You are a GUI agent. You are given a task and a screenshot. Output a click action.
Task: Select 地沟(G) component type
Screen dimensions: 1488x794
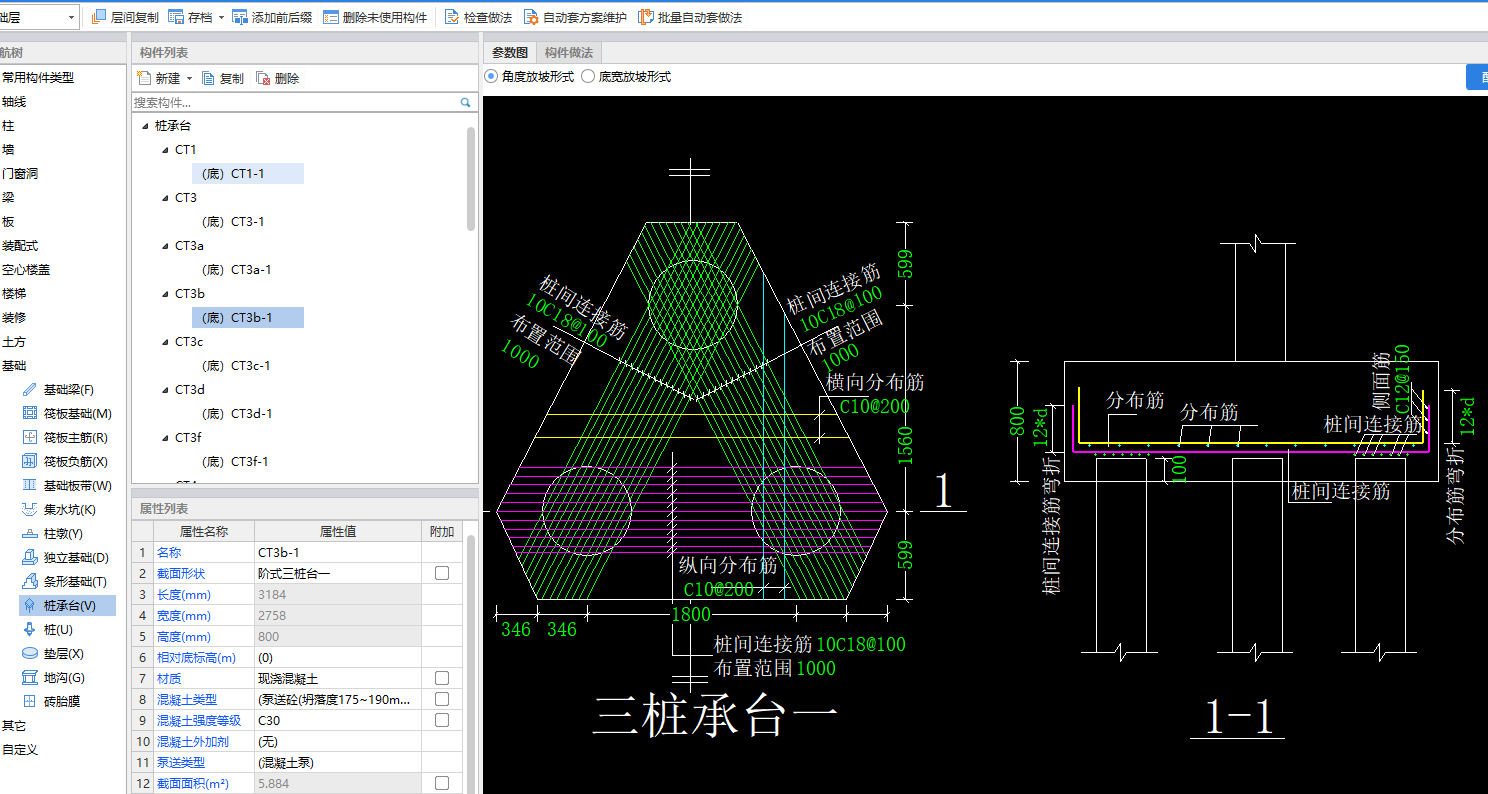pyautogui.click(x=52, y=677)
